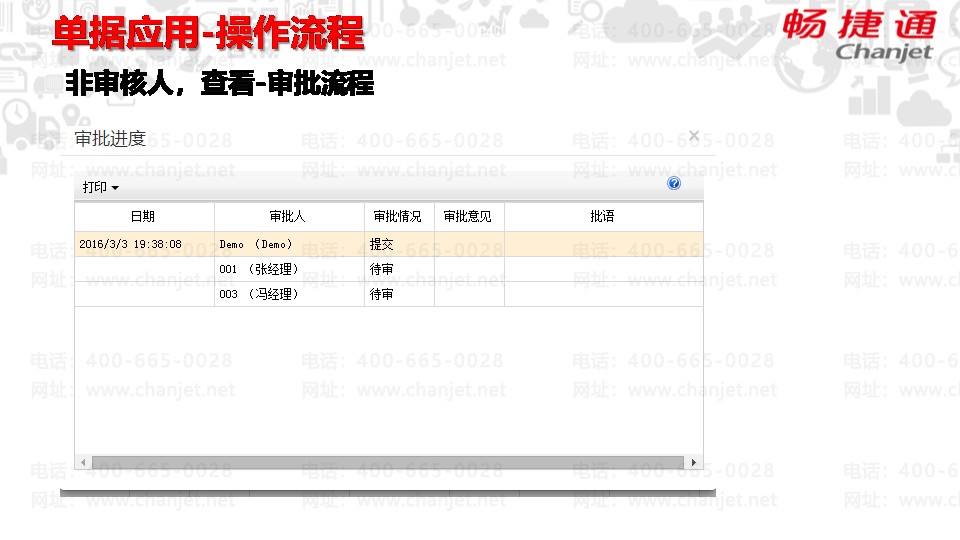Screen dimensions: 960x540
Task: Click the scroll-left arrow of table
Action: click(83, 462)
